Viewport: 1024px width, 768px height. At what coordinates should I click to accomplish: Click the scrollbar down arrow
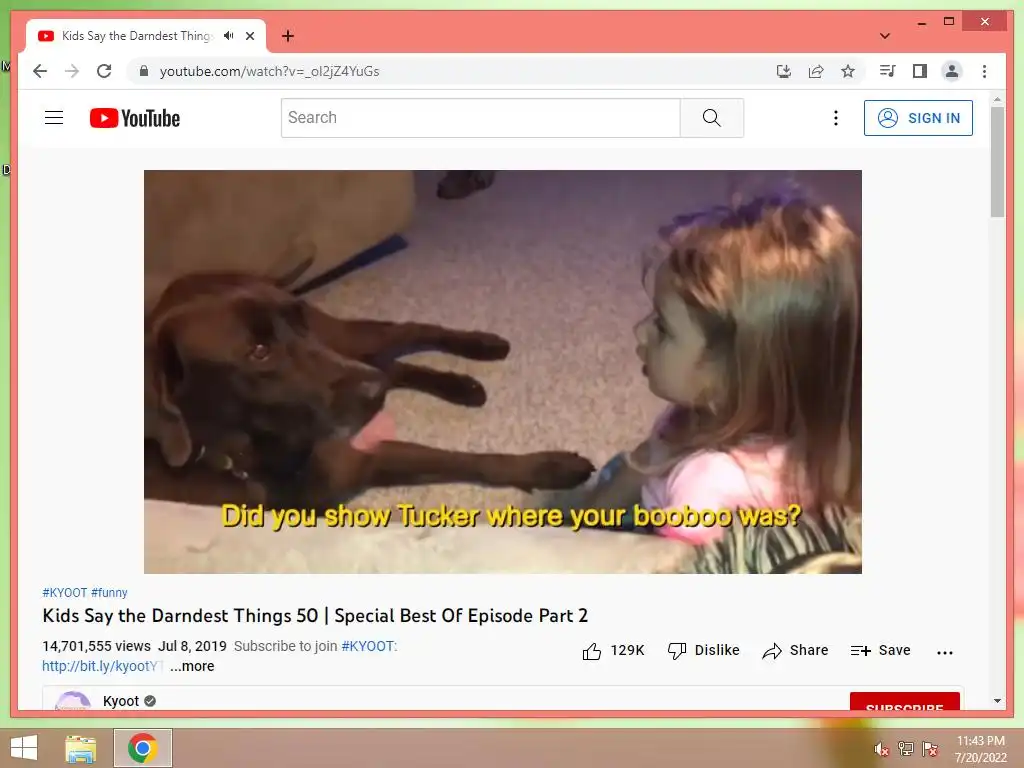tap(997, 701)
